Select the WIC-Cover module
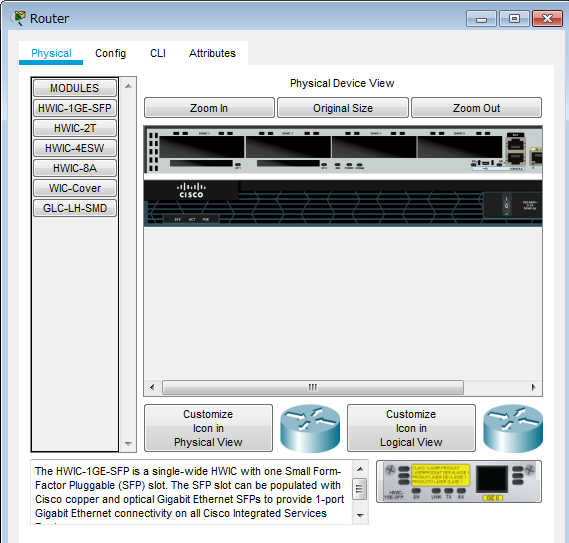Screen dimensions: 569x543 [75, 188]
